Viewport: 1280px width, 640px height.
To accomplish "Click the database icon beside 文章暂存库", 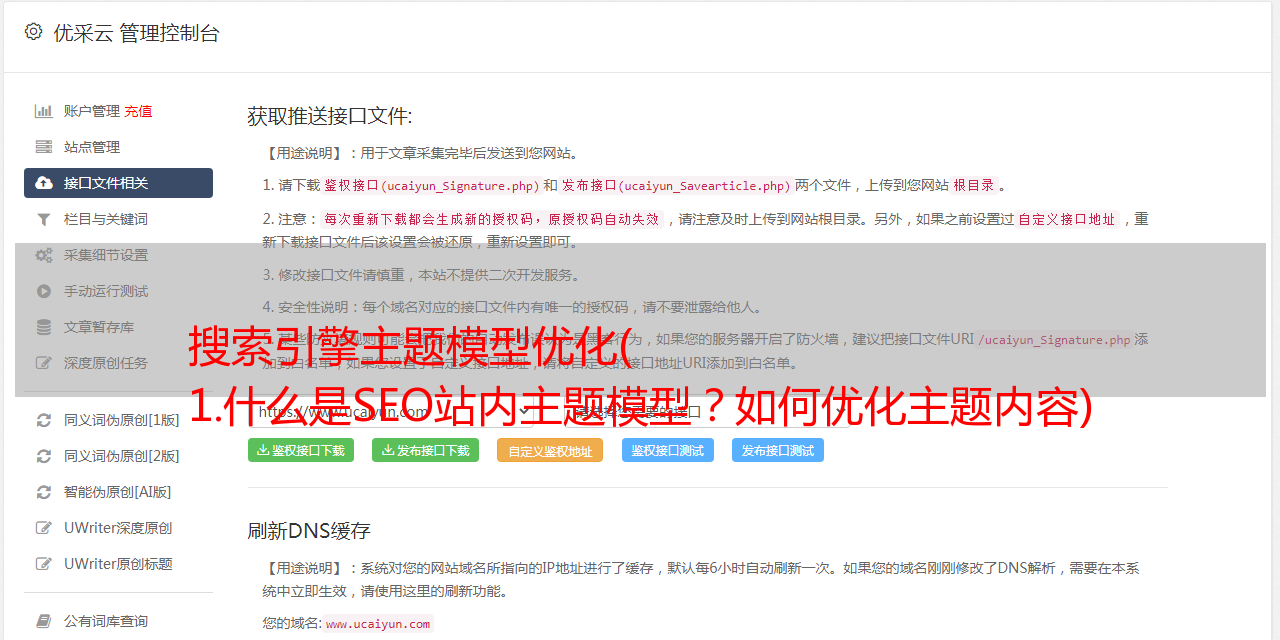I will [x=44, y=327].
